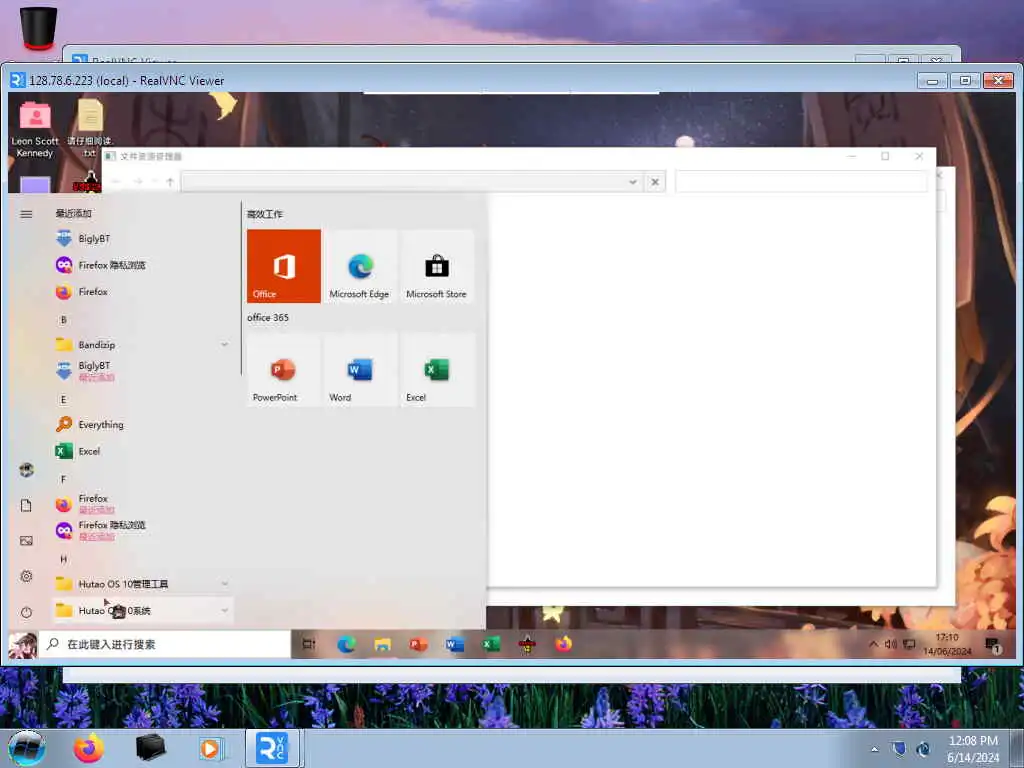Screen dimensions: 1024x768
Task: Click the Explorer search box
Action: (801, 182)
